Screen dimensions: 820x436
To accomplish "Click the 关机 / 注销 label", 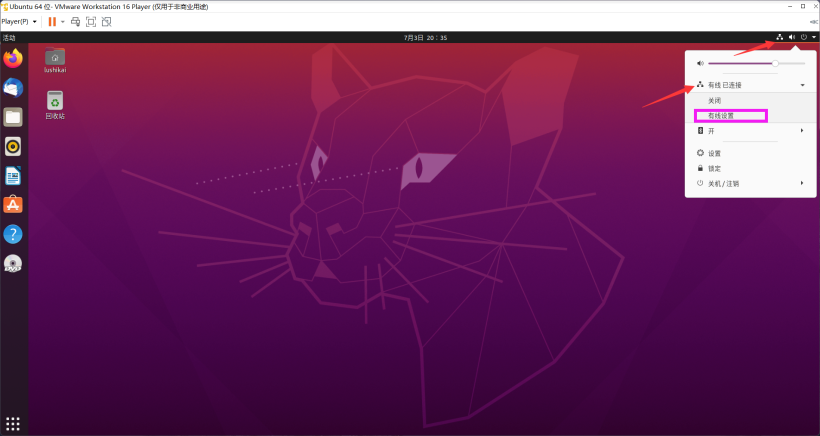I will tap(723, 183).
